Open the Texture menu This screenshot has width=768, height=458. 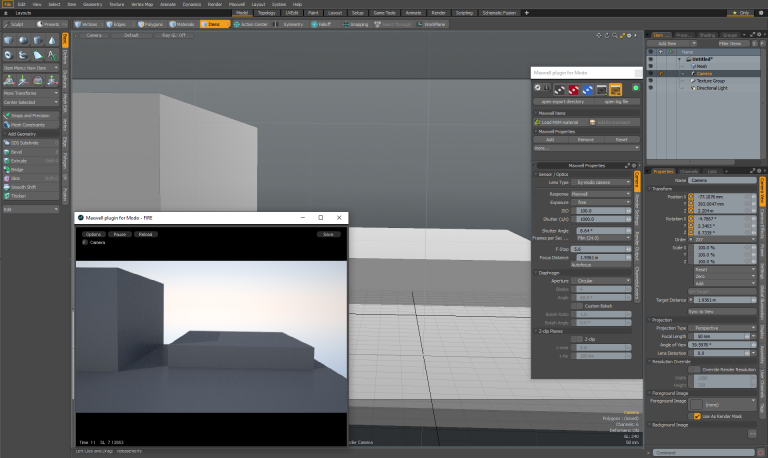coord(117,4)
